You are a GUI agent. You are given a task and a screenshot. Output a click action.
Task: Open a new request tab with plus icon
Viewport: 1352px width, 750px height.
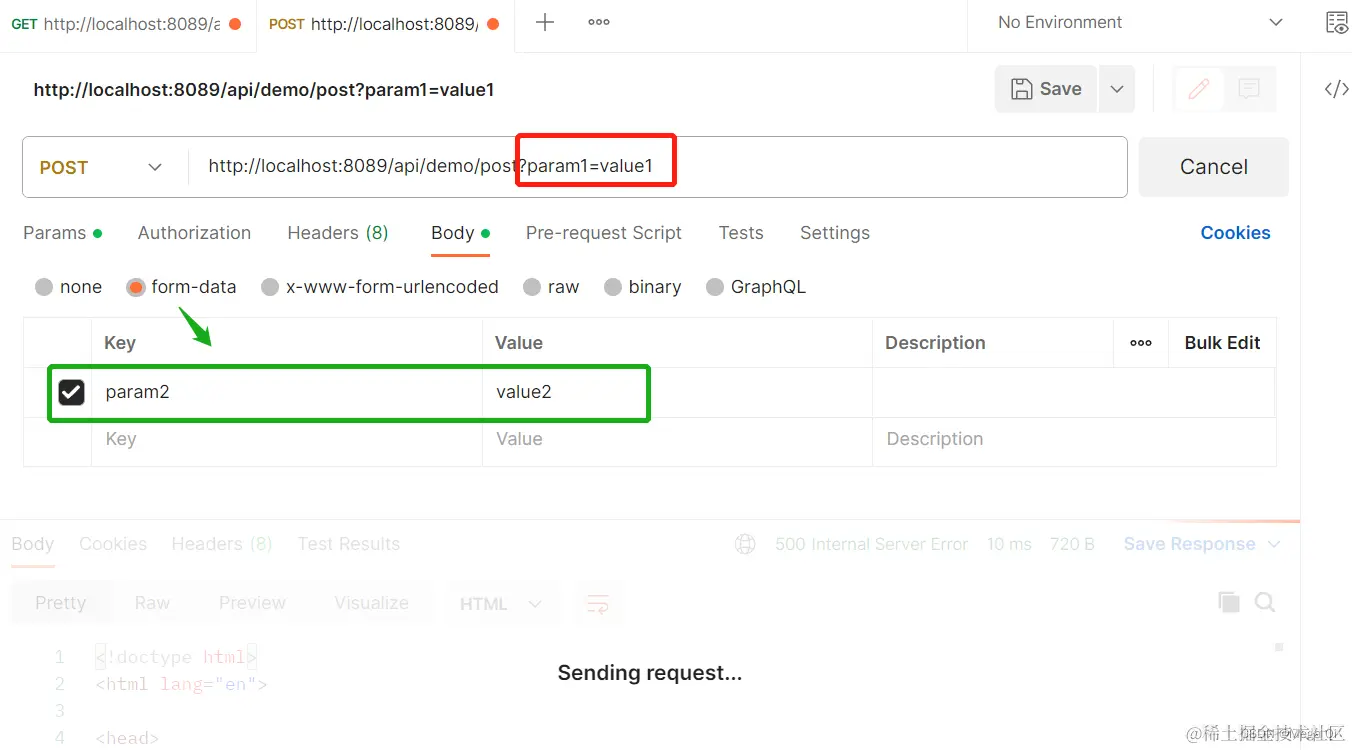[x=545, y=22]
